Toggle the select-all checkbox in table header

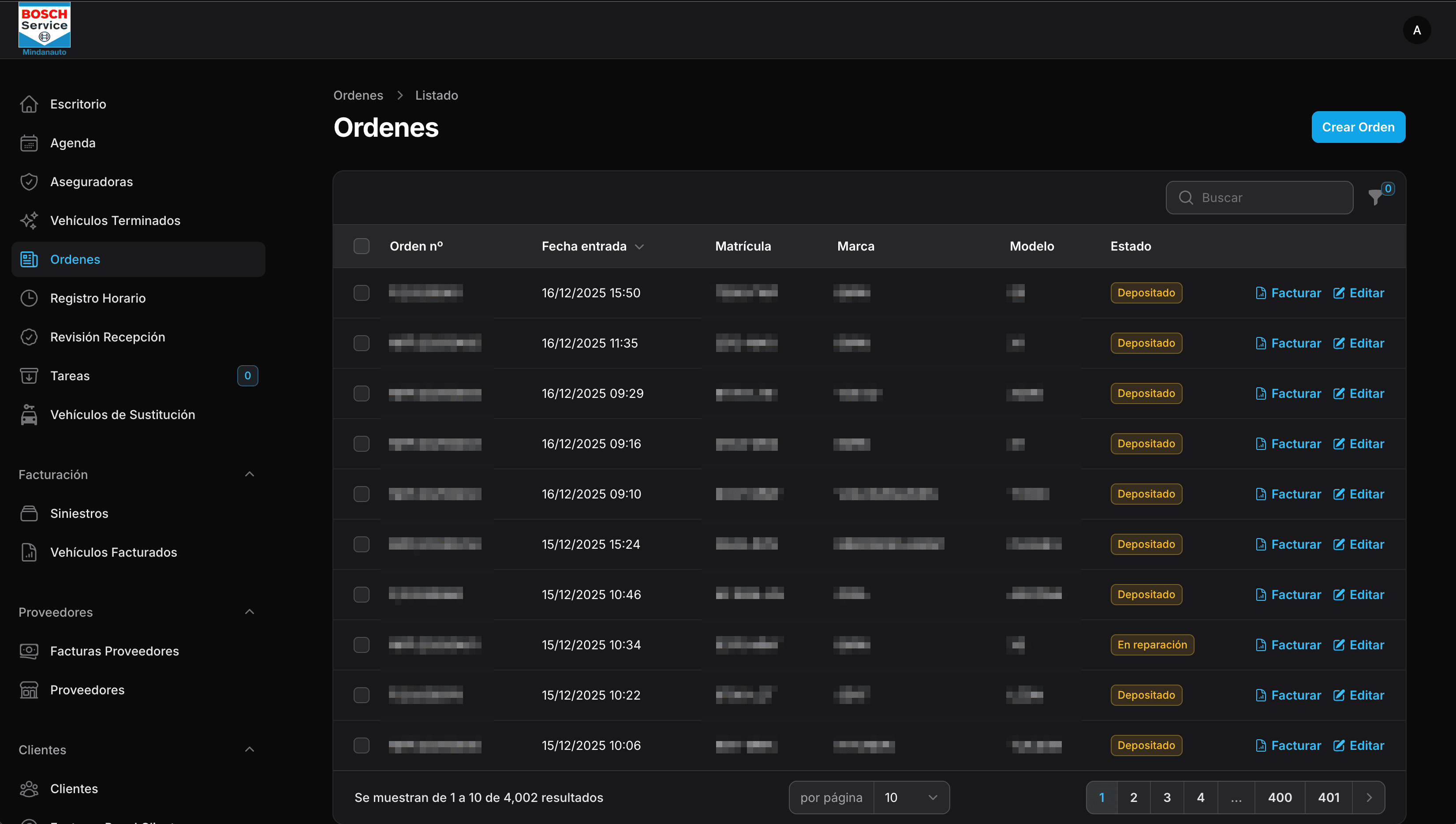(362, 246)
